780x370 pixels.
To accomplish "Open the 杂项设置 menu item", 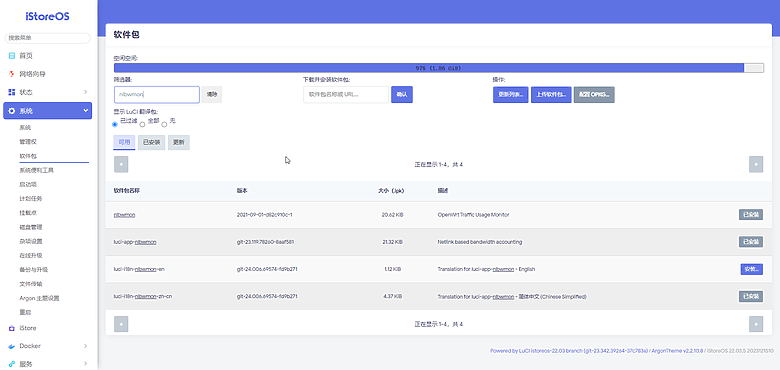I will [x=31, y=242].
